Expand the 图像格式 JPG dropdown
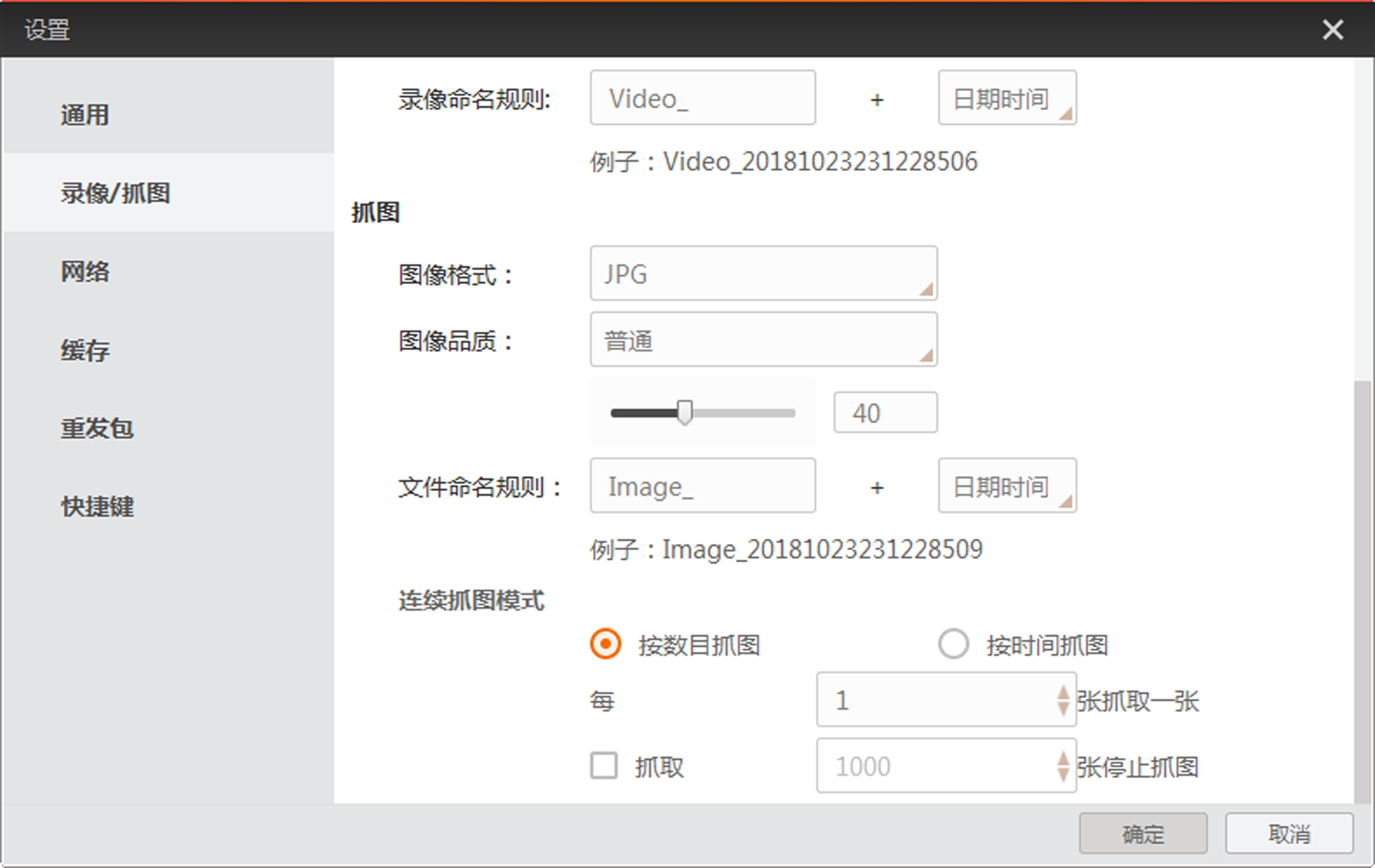 click(x=763, y=273)
